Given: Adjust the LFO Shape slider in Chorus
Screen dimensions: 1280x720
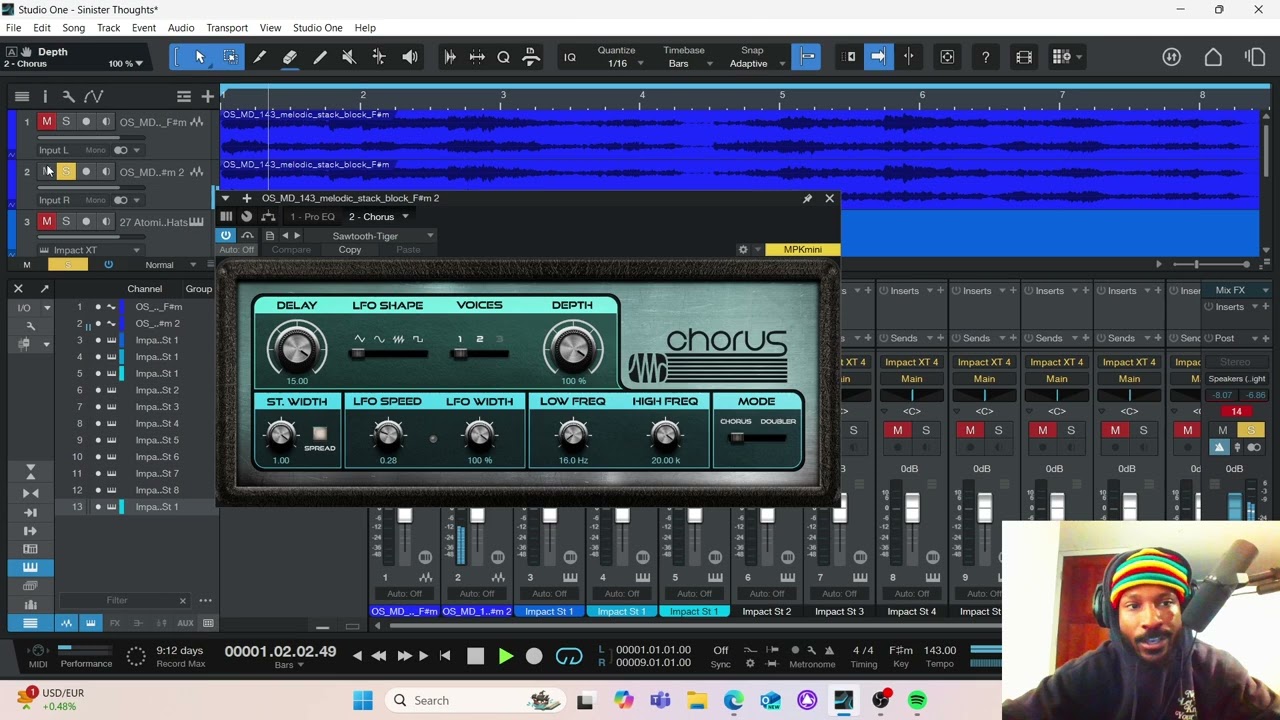Looking at the screenshot, I should click(x=388, y=354).
